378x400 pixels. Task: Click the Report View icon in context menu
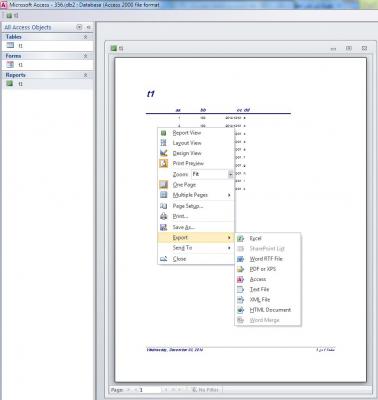(163, 133)
